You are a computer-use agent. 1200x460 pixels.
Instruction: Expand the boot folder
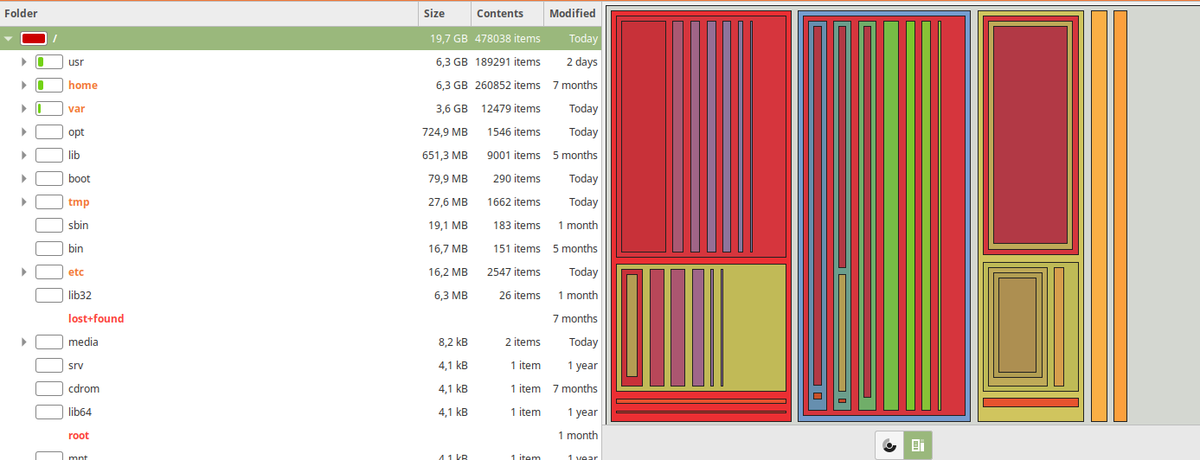tap(24, 179)
